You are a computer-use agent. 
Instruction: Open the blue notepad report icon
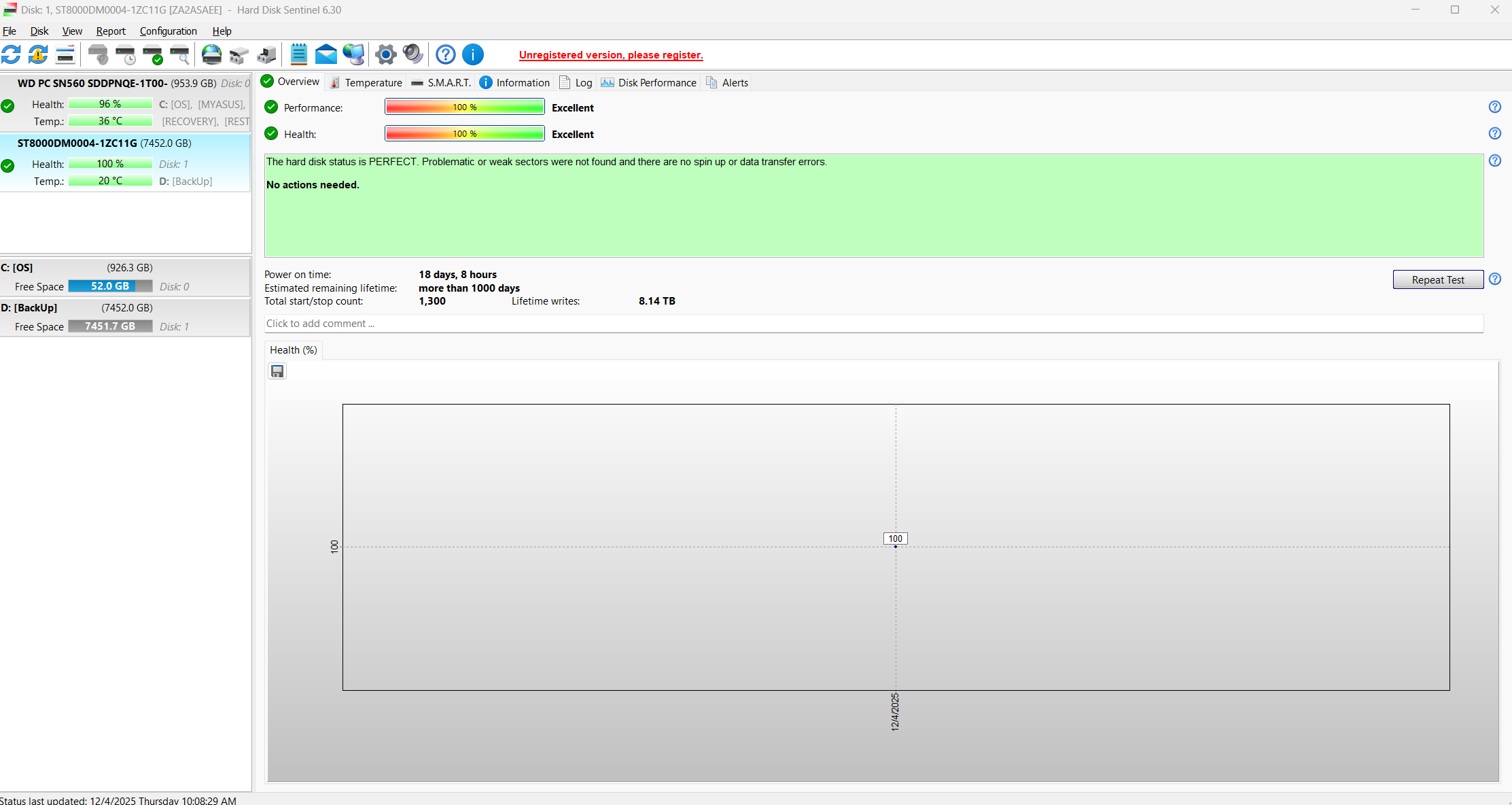coord(298,54)
